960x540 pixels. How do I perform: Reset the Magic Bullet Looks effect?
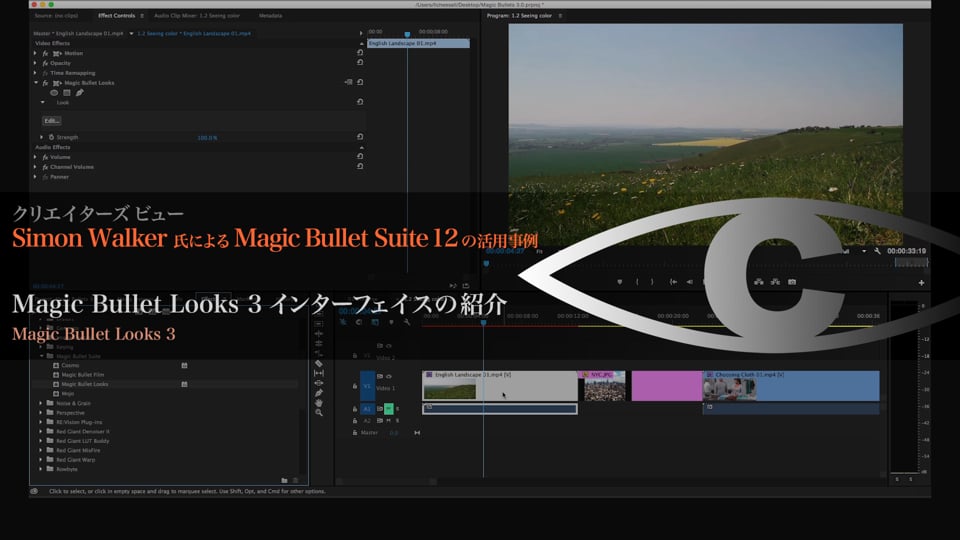click(360, 82)
